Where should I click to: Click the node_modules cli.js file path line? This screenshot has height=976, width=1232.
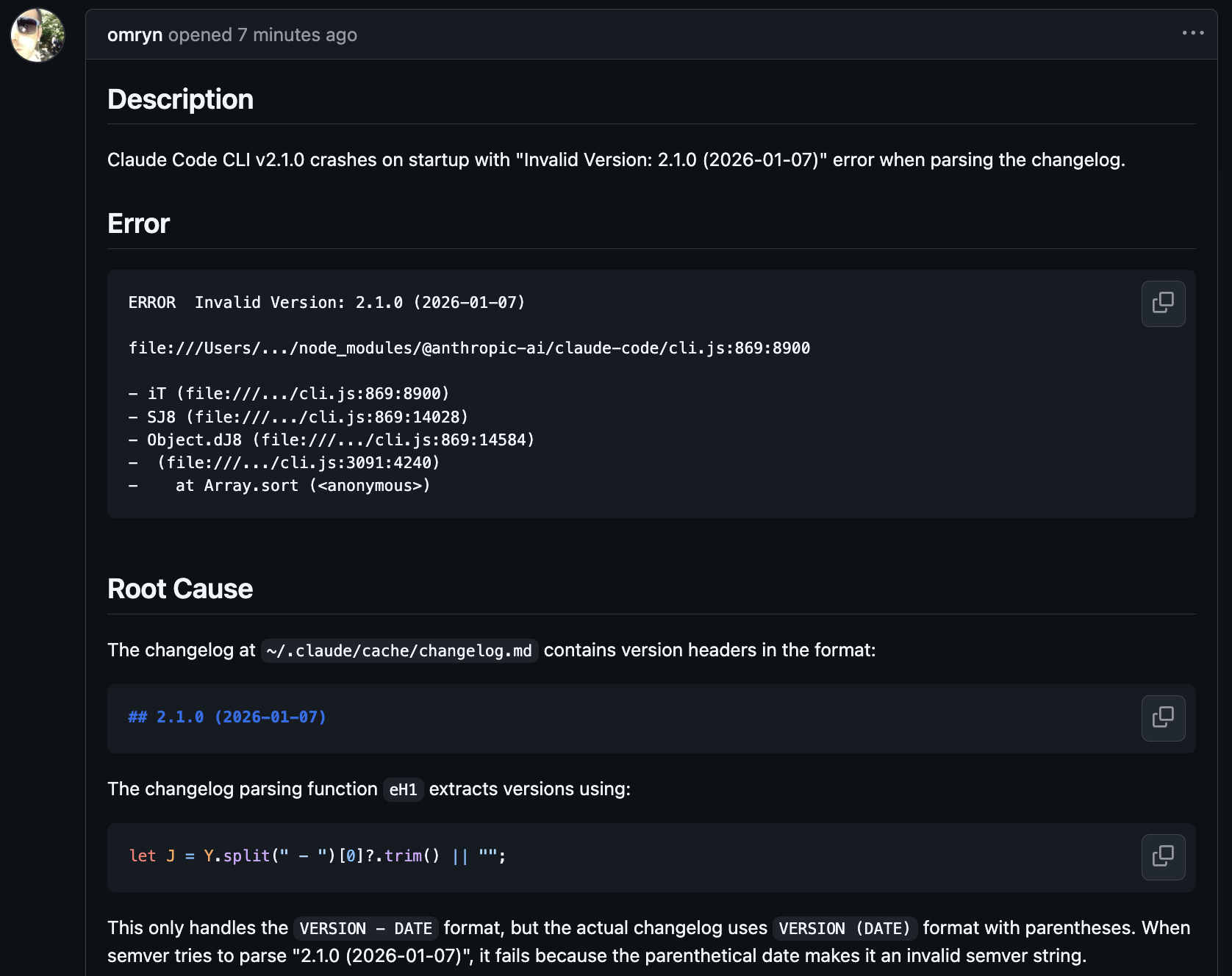pyautogui.click(x=469, y=348)
